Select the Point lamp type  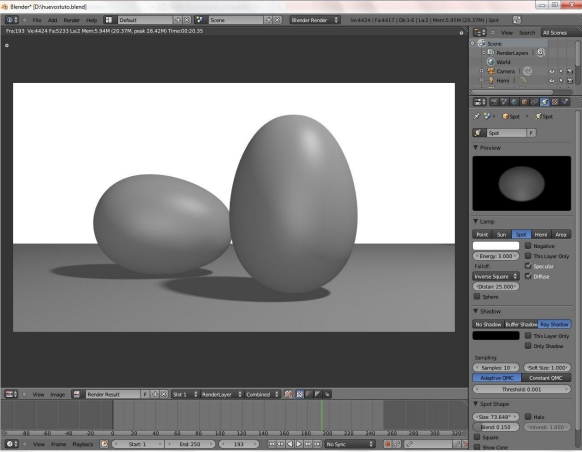[482, 235]
